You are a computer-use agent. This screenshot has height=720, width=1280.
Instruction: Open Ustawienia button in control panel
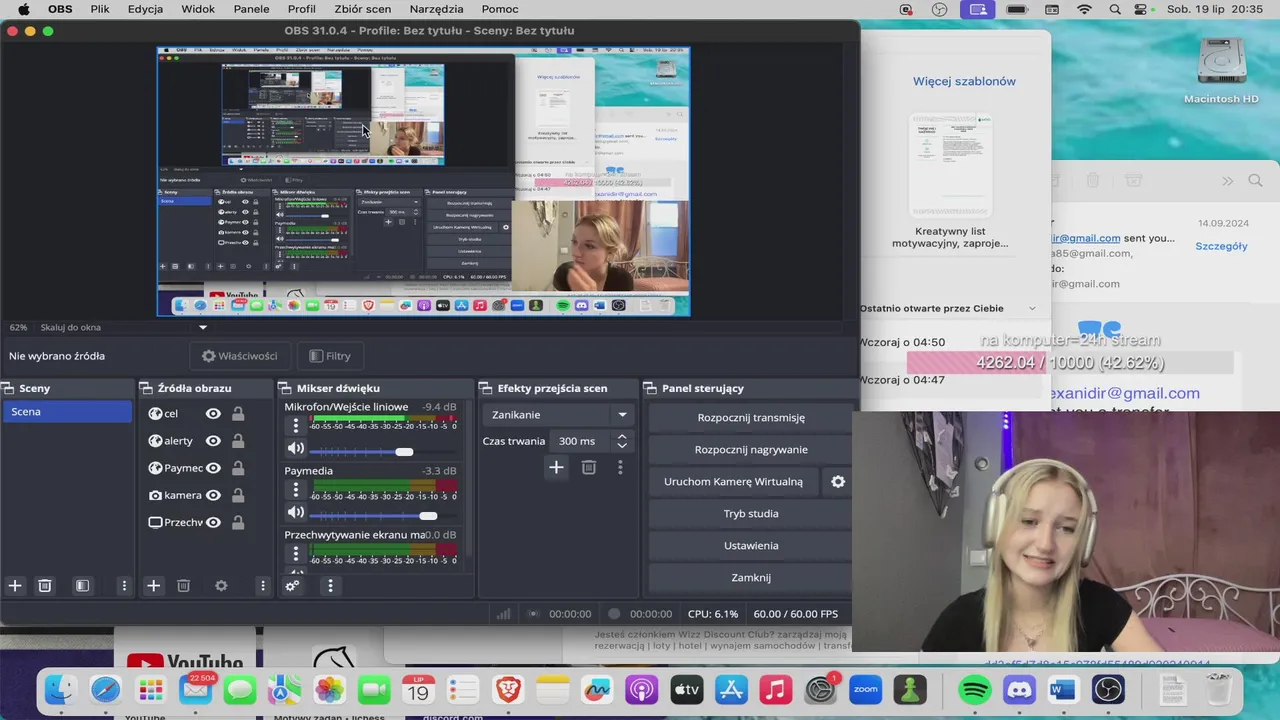(x=751, y=546)
